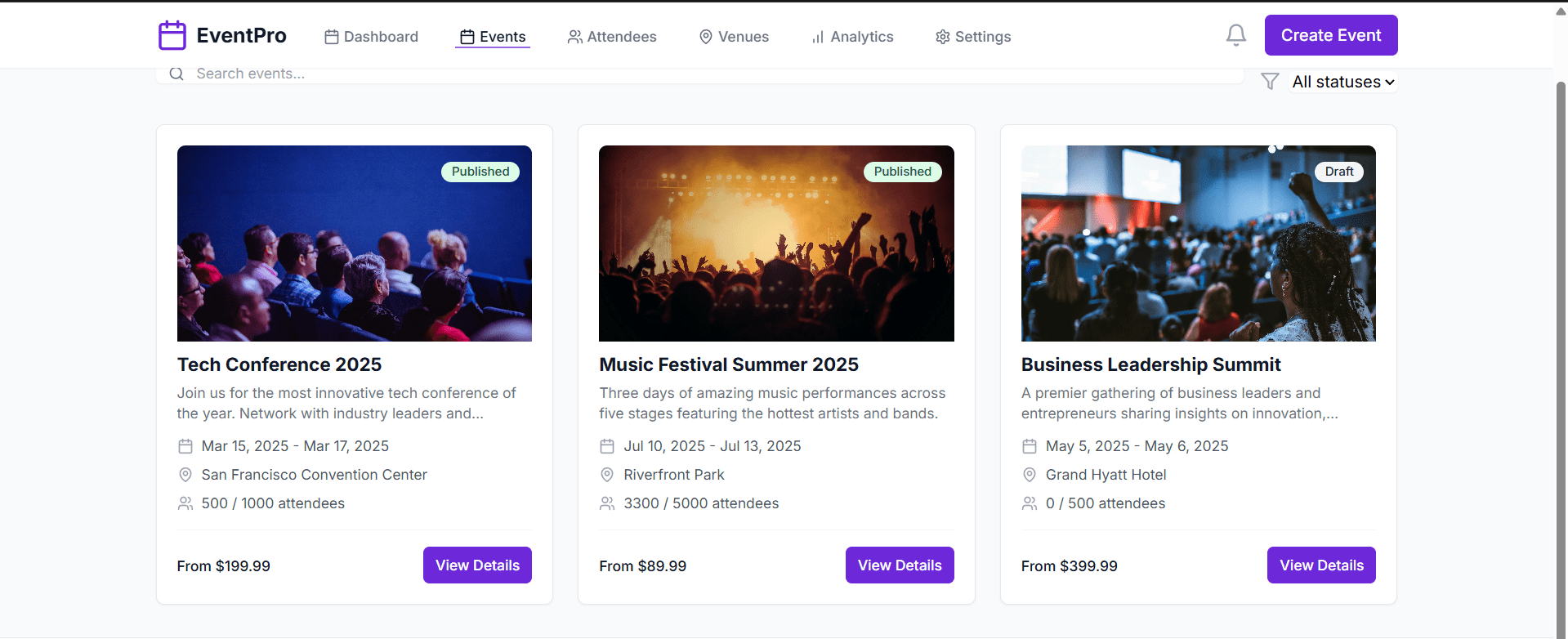Click the Business Leadership Summit thumbnail image
Viewport: 1568px width, 639px height.
[1198, 244]
